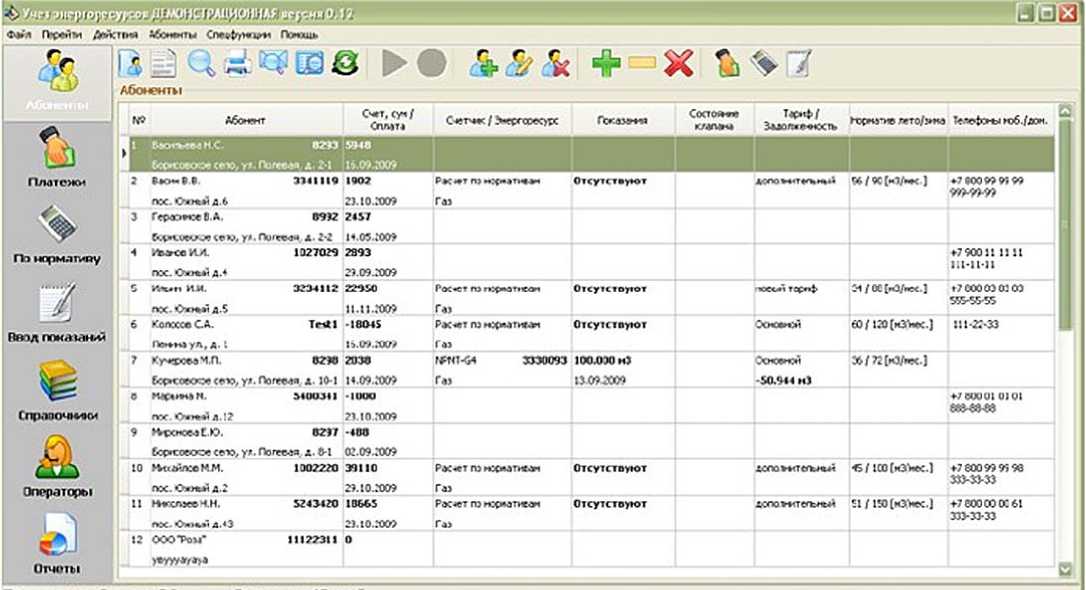Click the large green plus icon

tap(606, 63)
